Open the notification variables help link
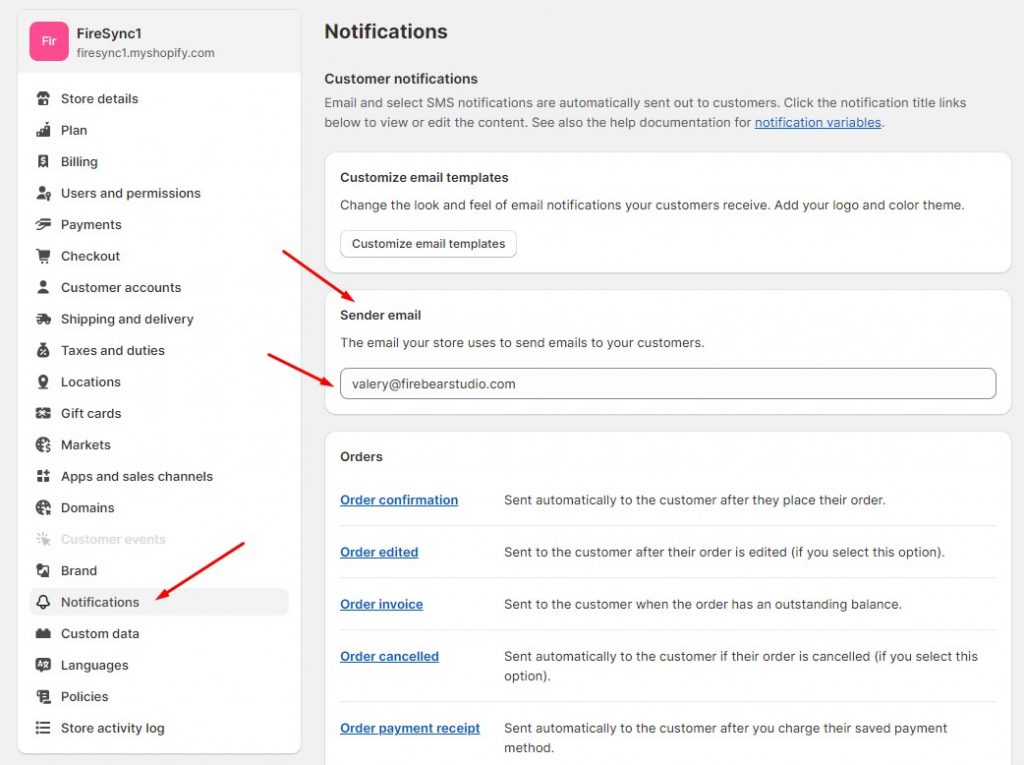Screen dimensions: 1024x765 (815, 122)
